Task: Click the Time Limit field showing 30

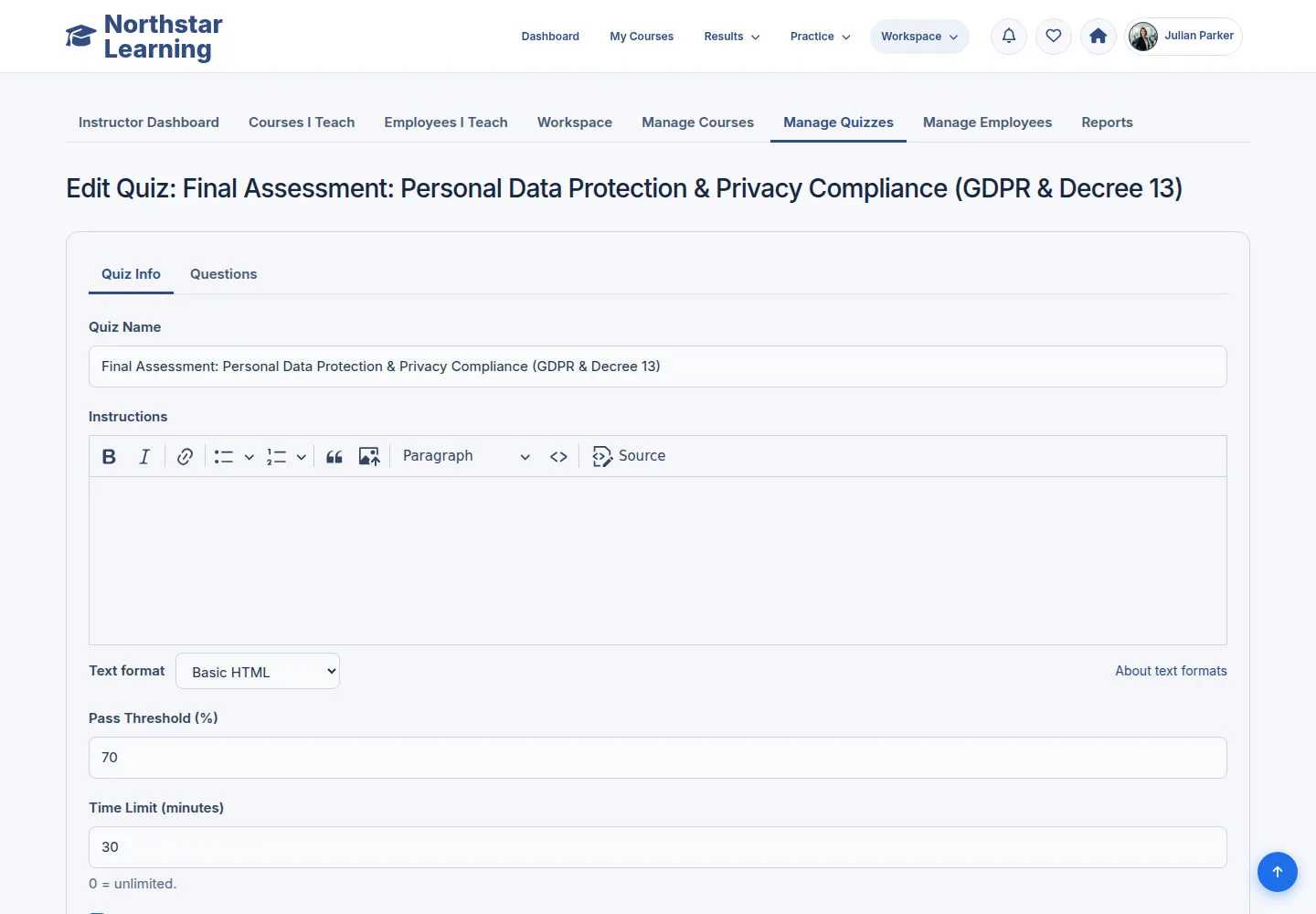Action: [x=658, y=847]
